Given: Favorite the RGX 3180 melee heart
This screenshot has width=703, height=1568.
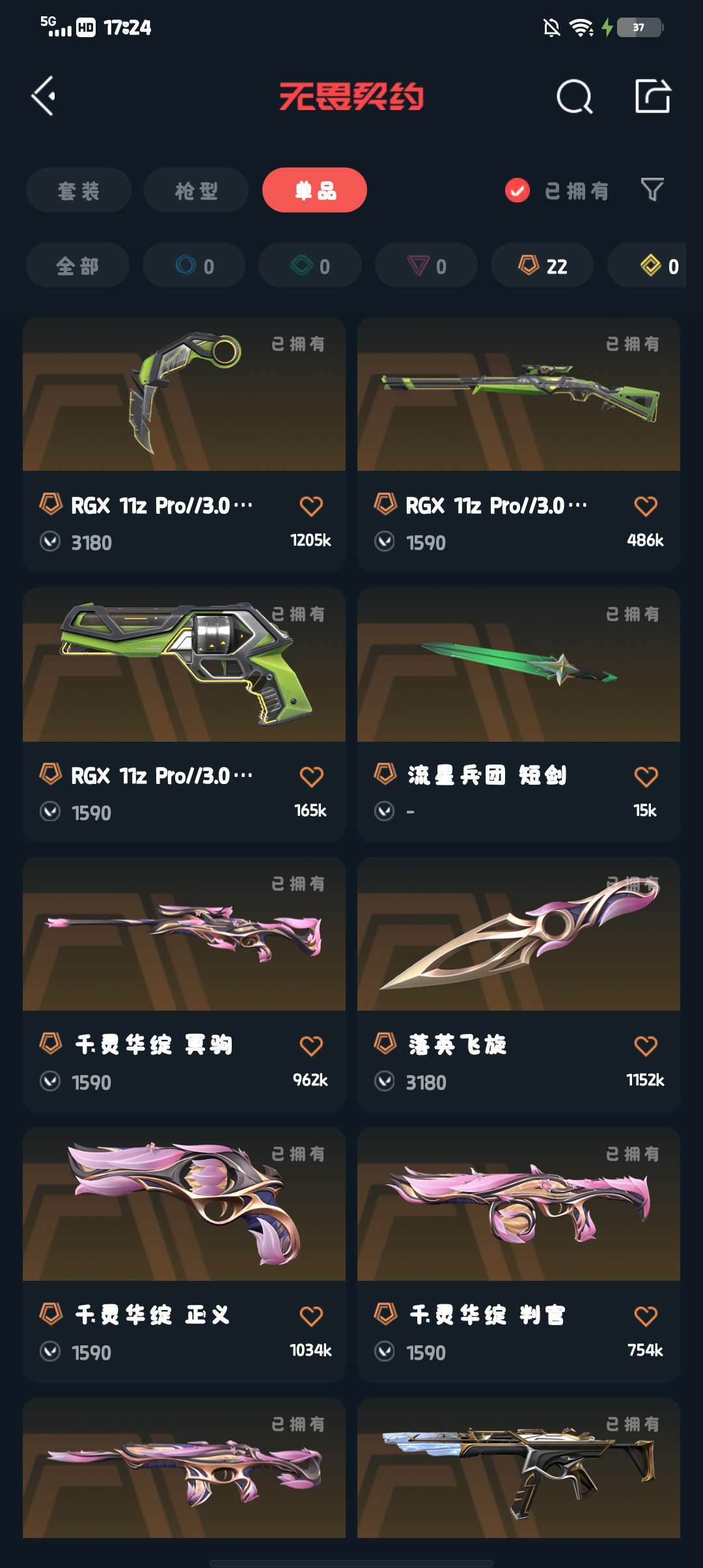Looking at the screenshot, I should tap(311, 506).
